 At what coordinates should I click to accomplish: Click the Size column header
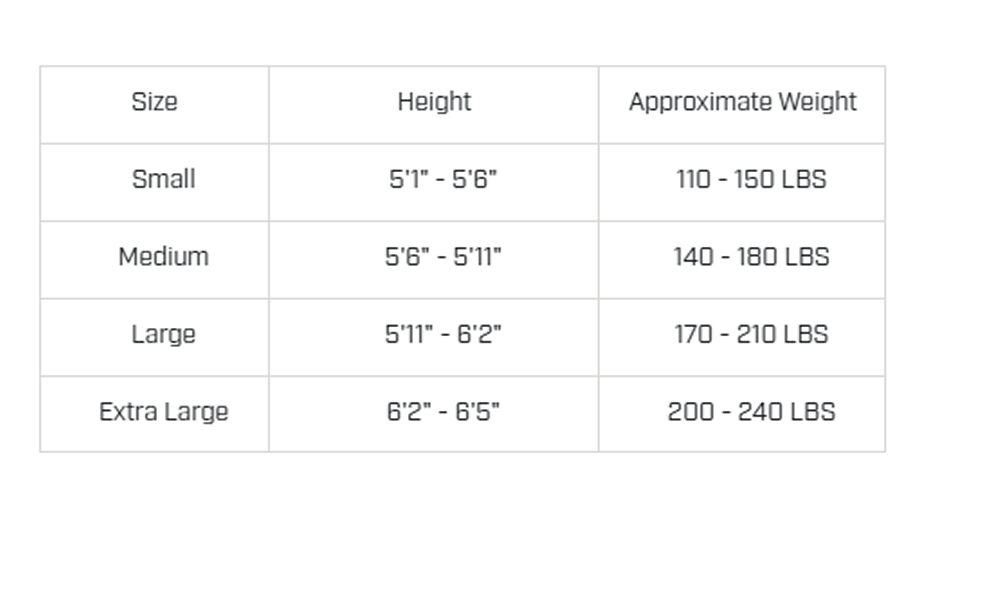(x=154, y=102)
